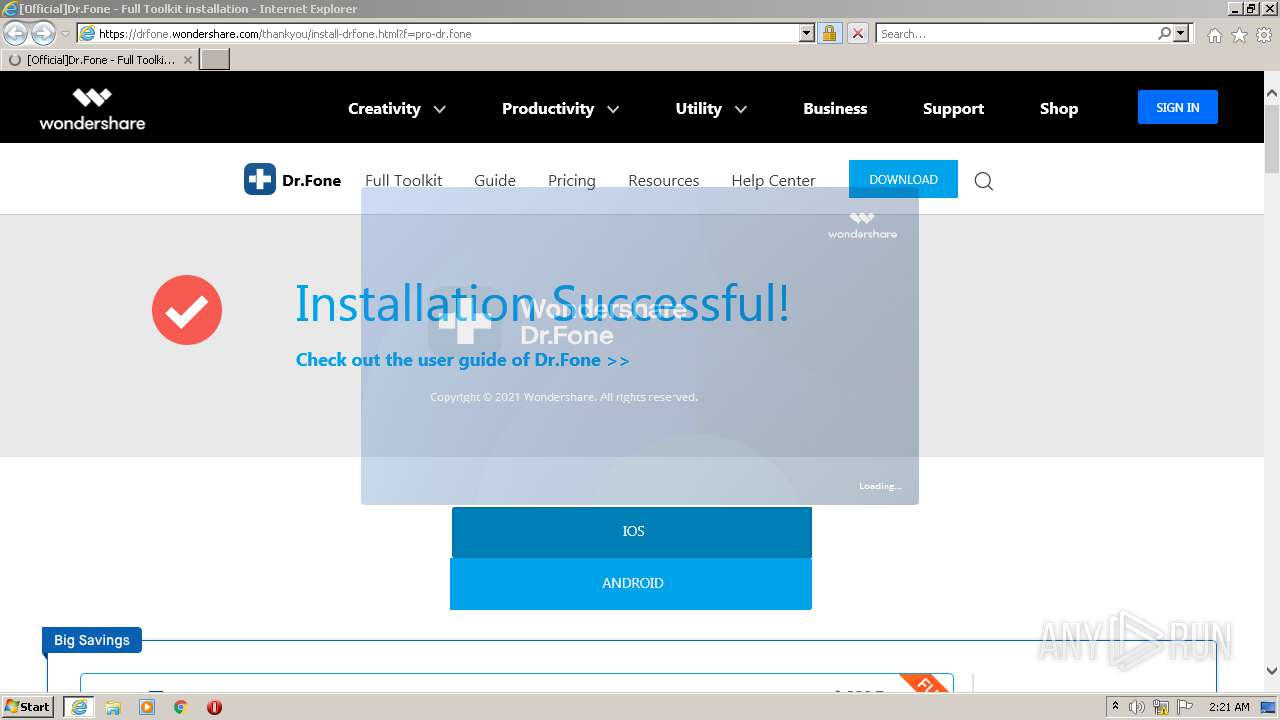Click the search magnifier in IE search box

pyautogui.click(x=1164, y=33)
